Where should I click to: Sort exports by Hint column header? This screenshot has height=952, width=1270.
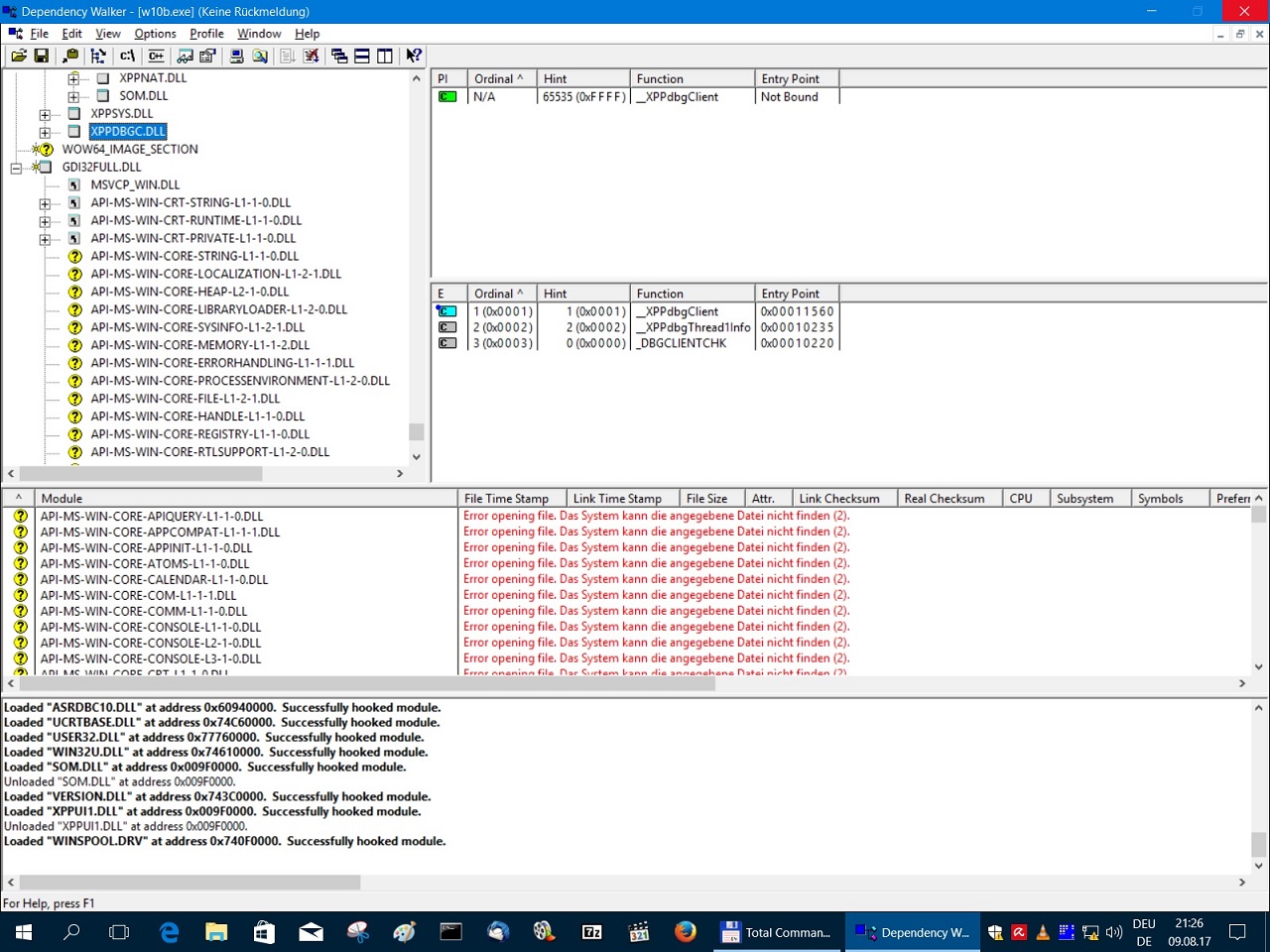tap(582, 294)
